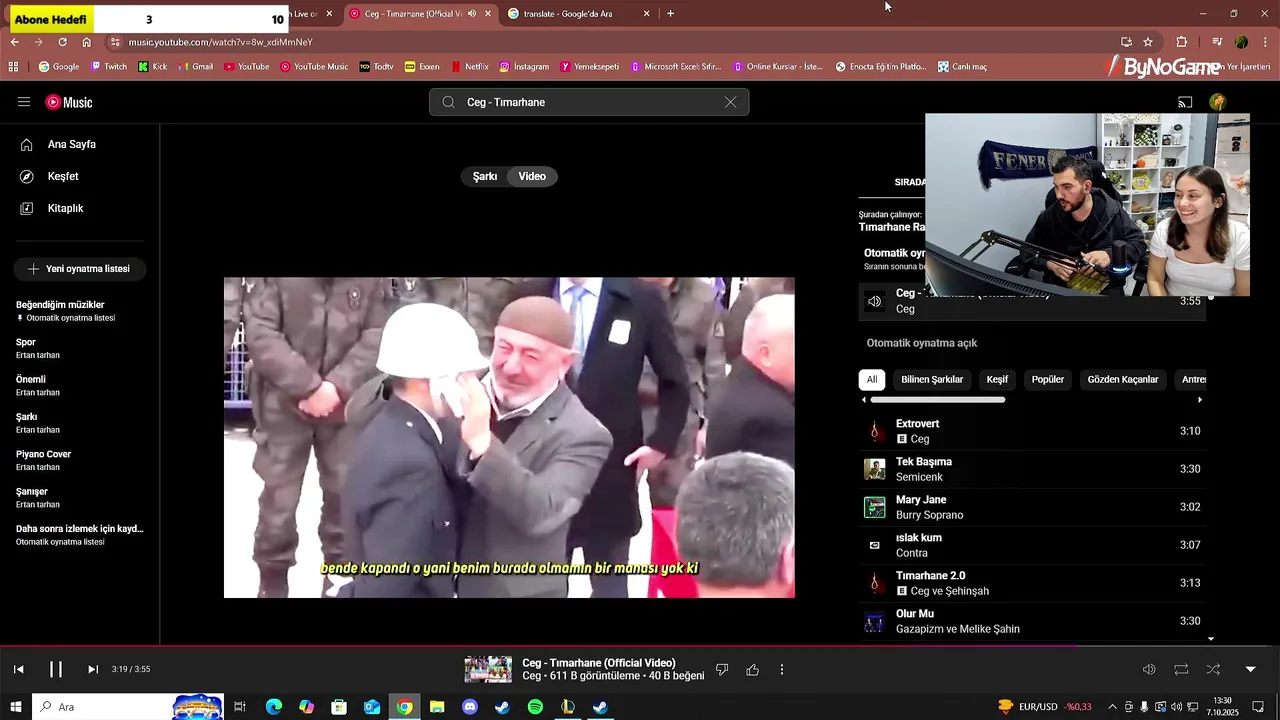Play Mary Jane by Burry Soprano
The image size is (1280, 720).
coord(1032,507)
